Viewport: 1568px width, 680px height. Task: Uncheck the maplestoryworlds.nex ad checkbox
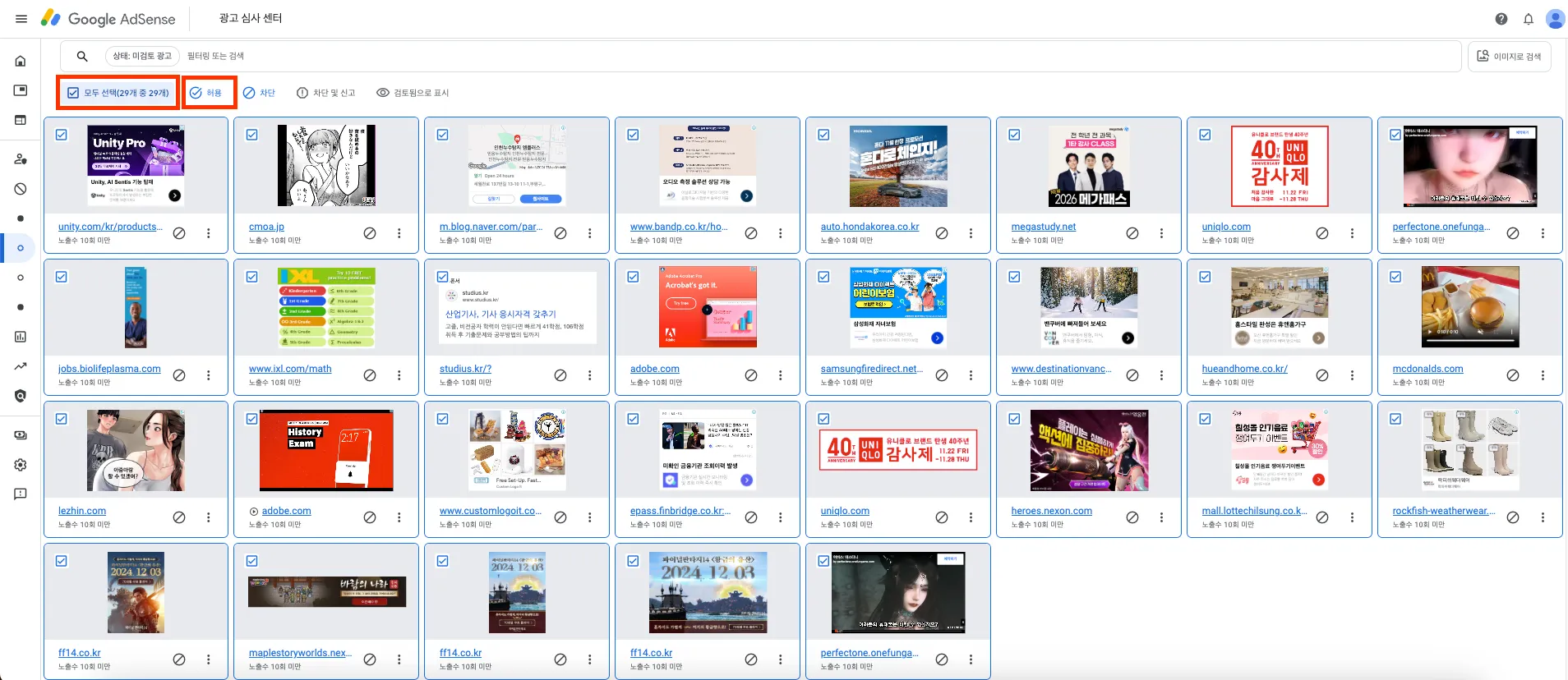(x=252, y=561)
